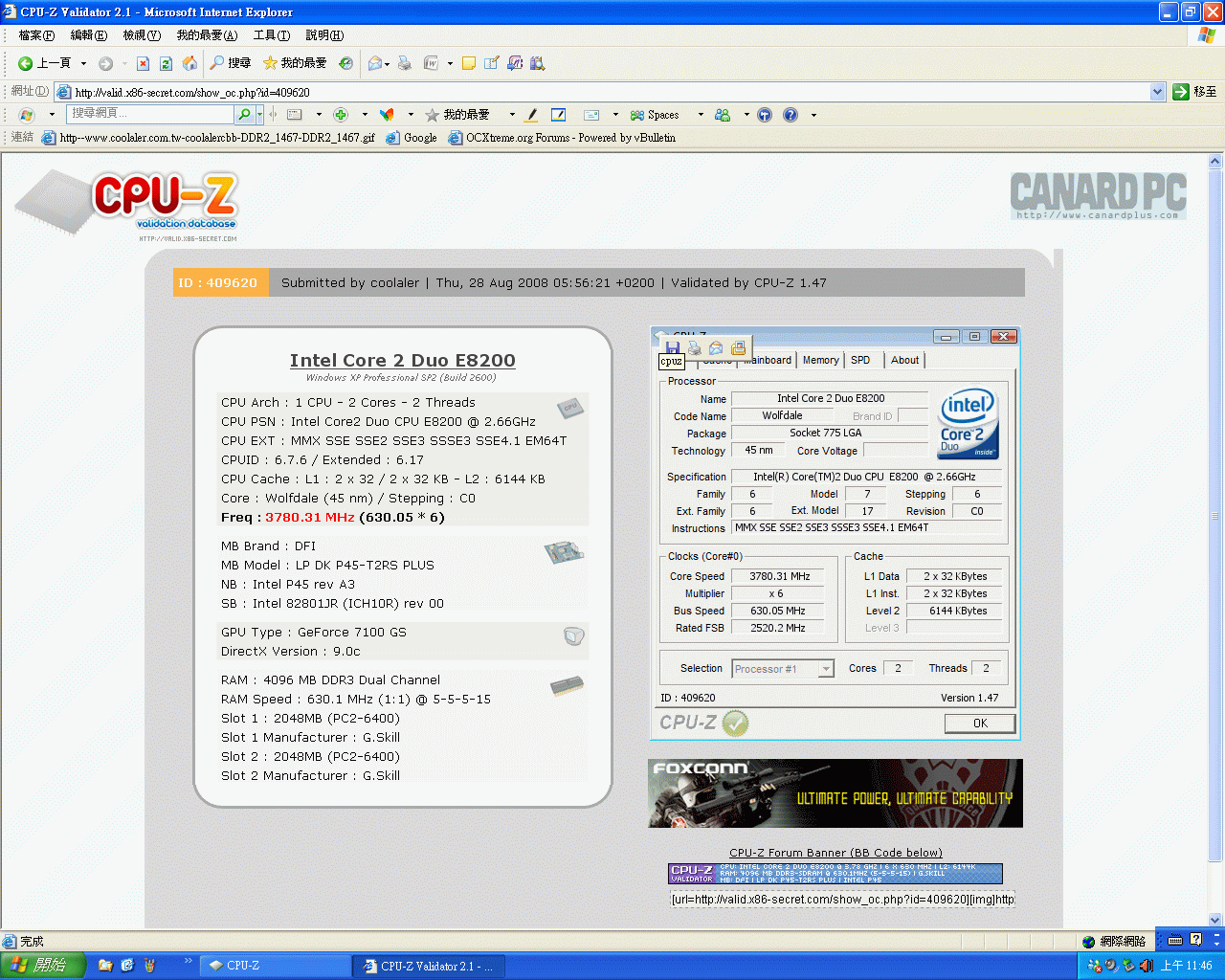The image size is (1225, 980).
Task: Print the page using the printer icon
Action: 405,63
